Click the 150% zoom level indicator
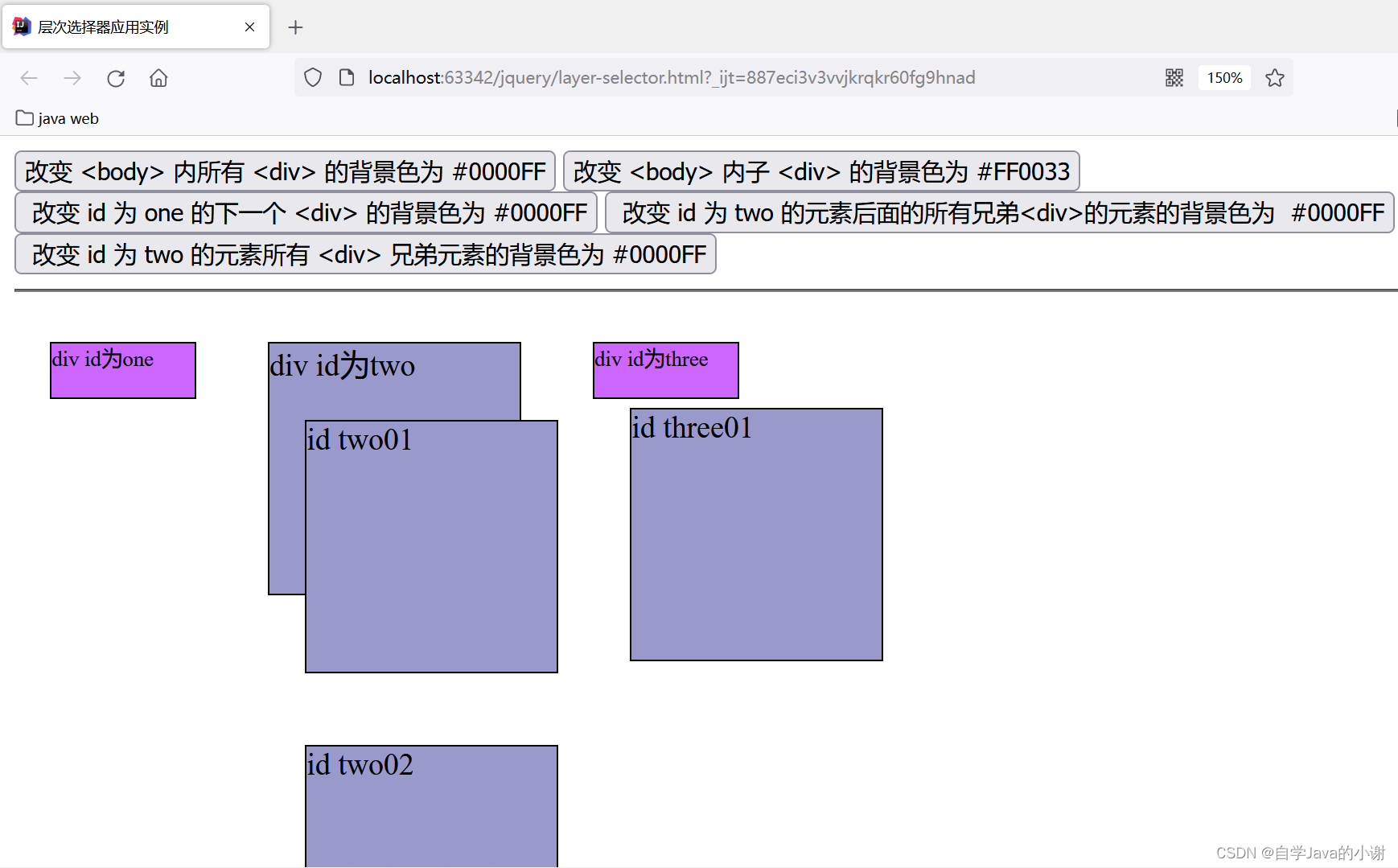Image resolution: width=1398 pixels, height=868 pixels. click(x=1224, y=78)
